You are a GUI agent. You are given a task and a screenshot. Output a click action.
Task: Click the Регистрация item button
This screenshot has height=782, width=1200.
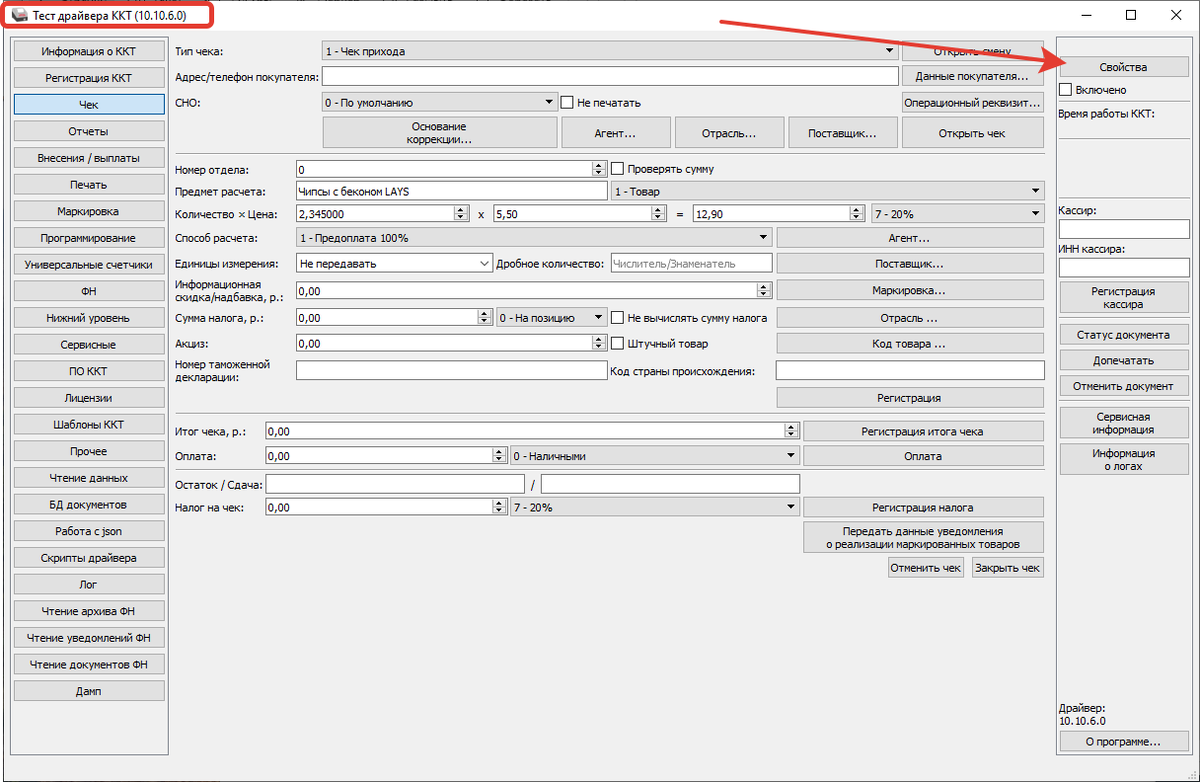click(910, 397)
